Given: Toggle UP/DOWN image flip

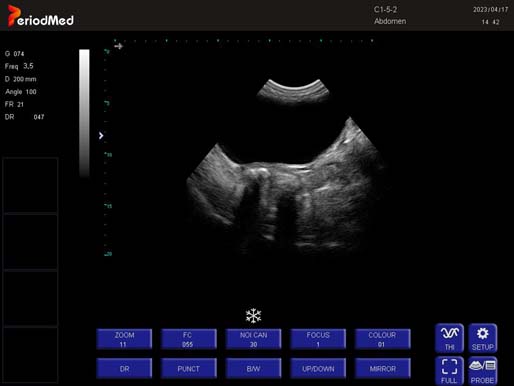Looking at the screenshot, I should [x=318, y=368].
